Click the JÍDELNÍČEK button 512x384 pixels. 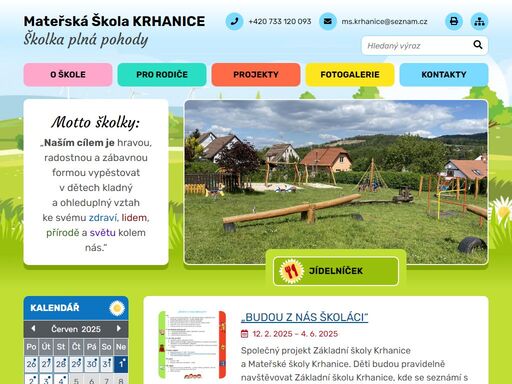point(336,271)
